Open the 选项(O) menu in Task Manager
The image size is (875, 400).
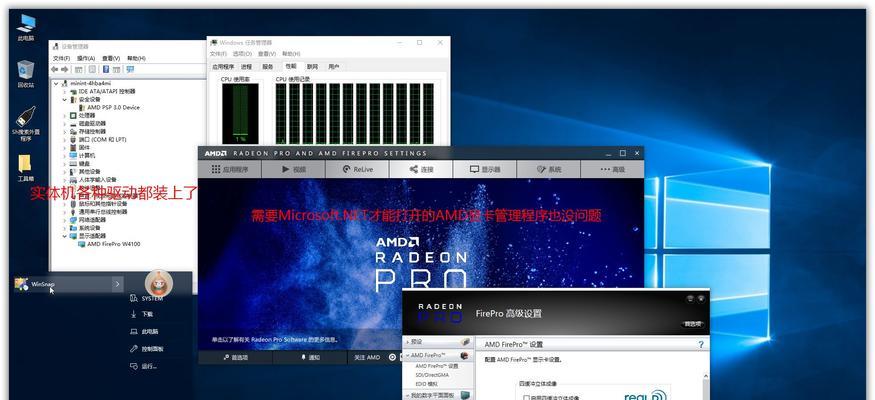coord(242,54)
